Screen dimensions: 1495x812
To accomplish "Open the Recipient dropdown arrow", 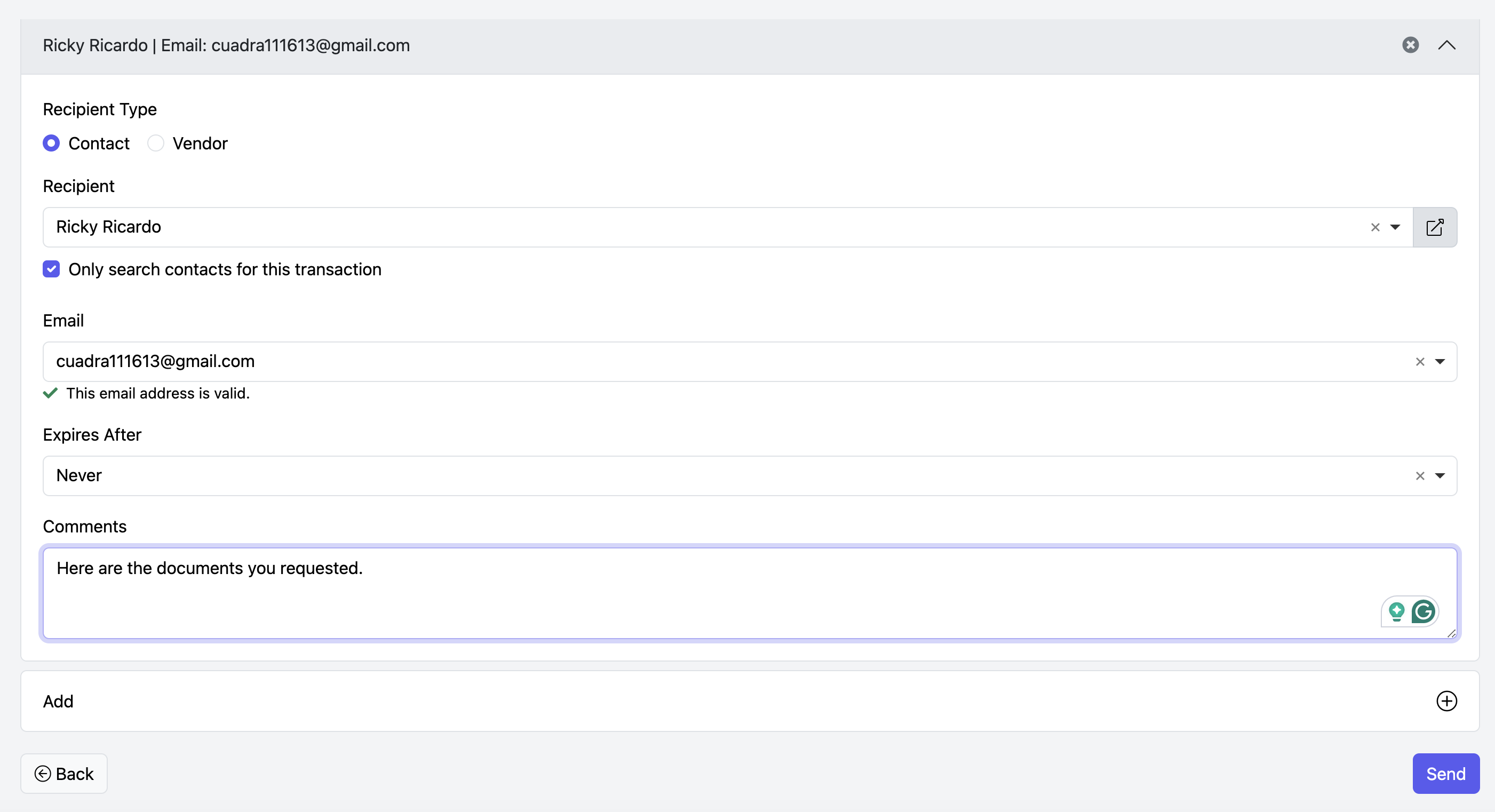I will pyautogui.click(x=1395, y=227).
